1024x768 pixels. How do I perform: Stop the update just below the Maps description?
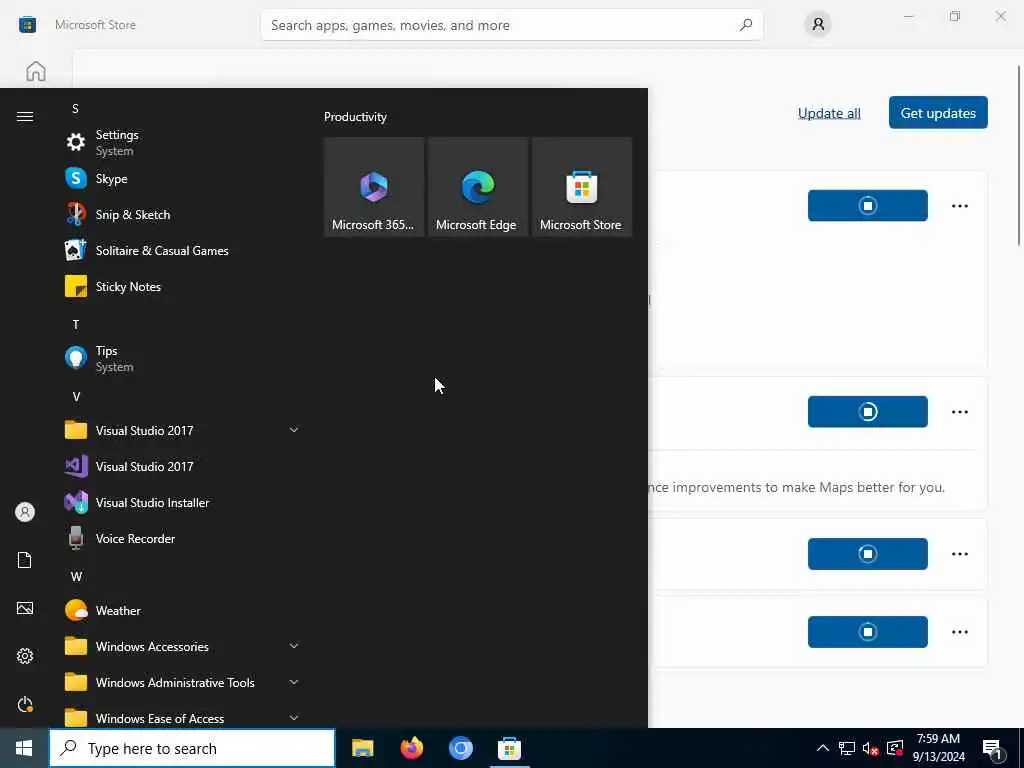pyautogui.click(x=867, y=554)
